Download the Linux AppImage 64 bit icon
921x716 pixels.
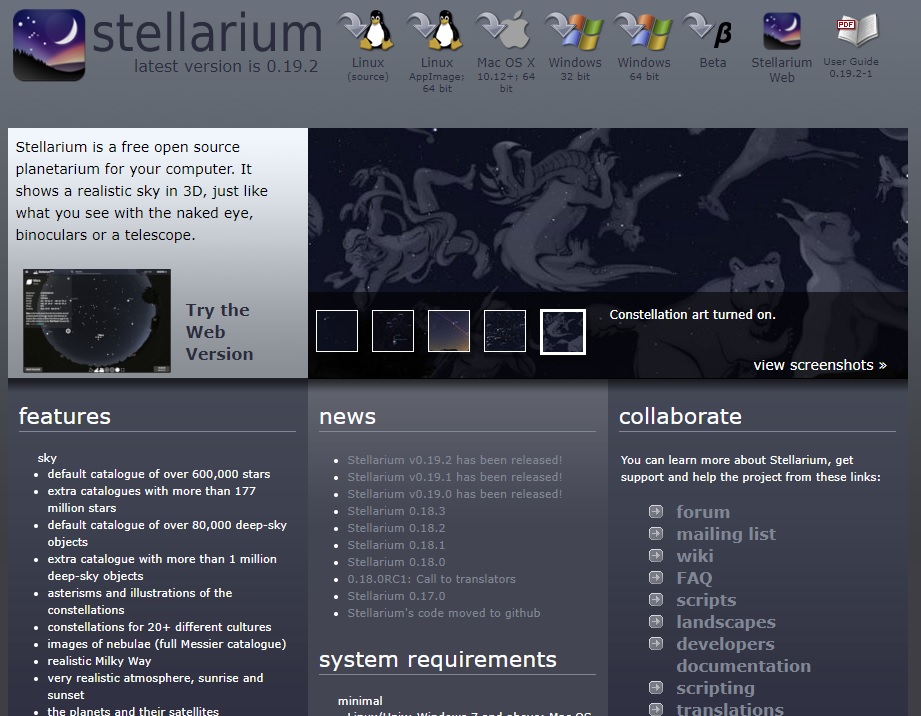pyautogui.click(x=436, y=30)
